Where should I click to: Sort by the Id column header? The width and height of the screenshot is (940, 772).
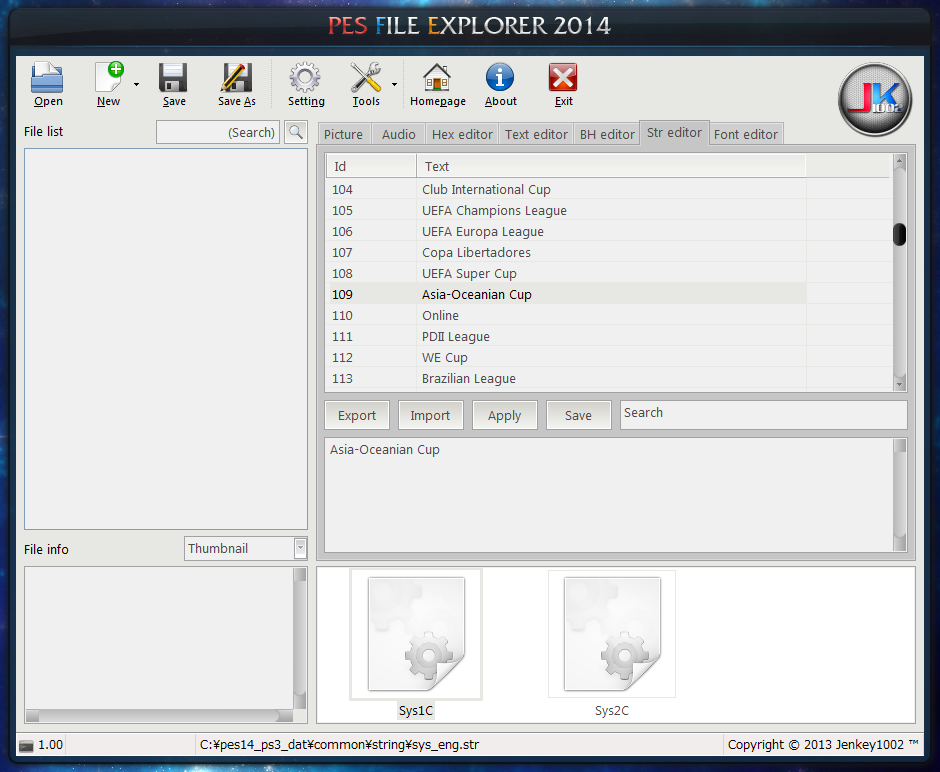371,166
